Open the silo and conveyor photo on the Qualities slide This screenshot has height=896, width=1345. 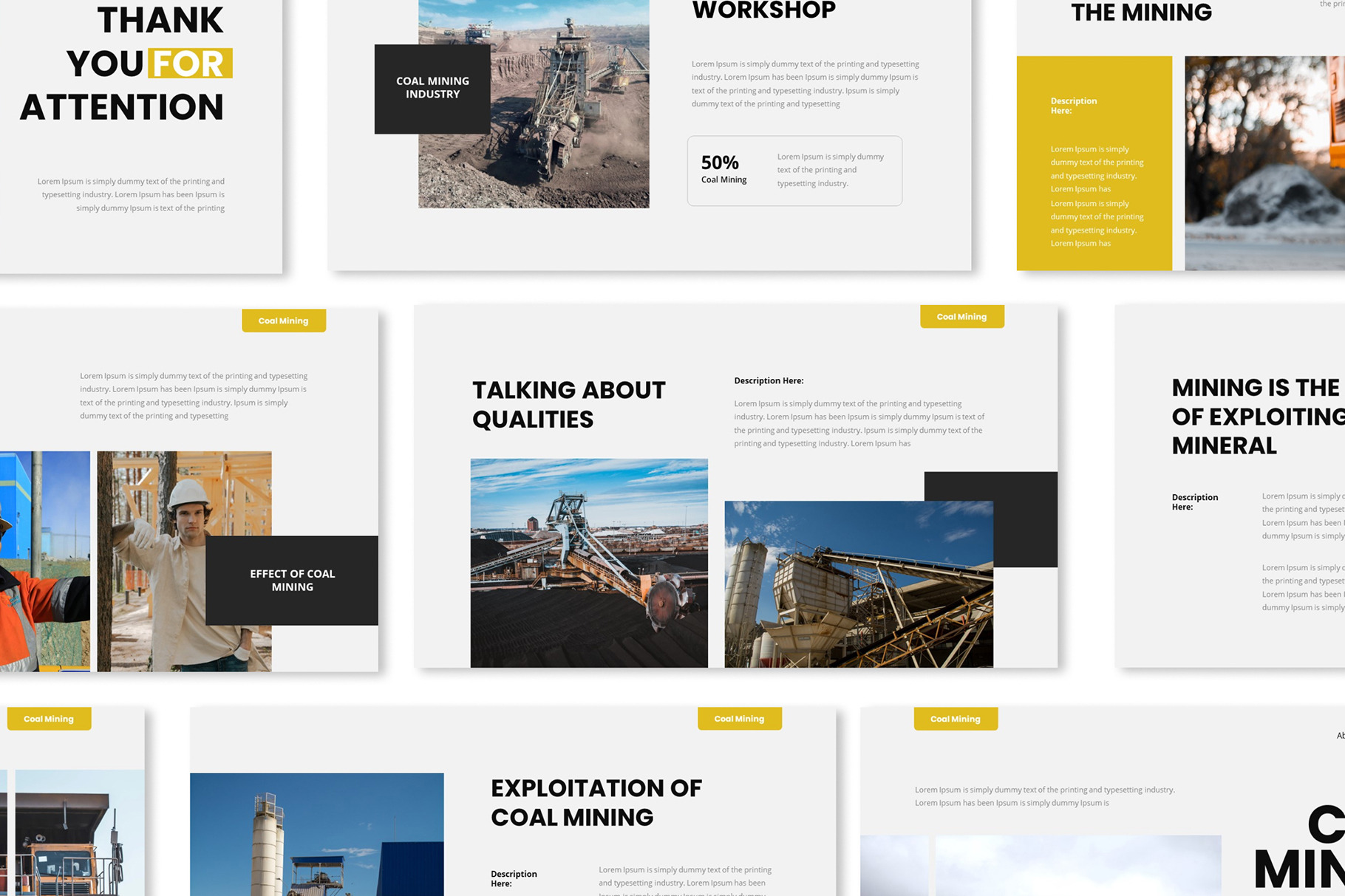(x=858, y=584)
